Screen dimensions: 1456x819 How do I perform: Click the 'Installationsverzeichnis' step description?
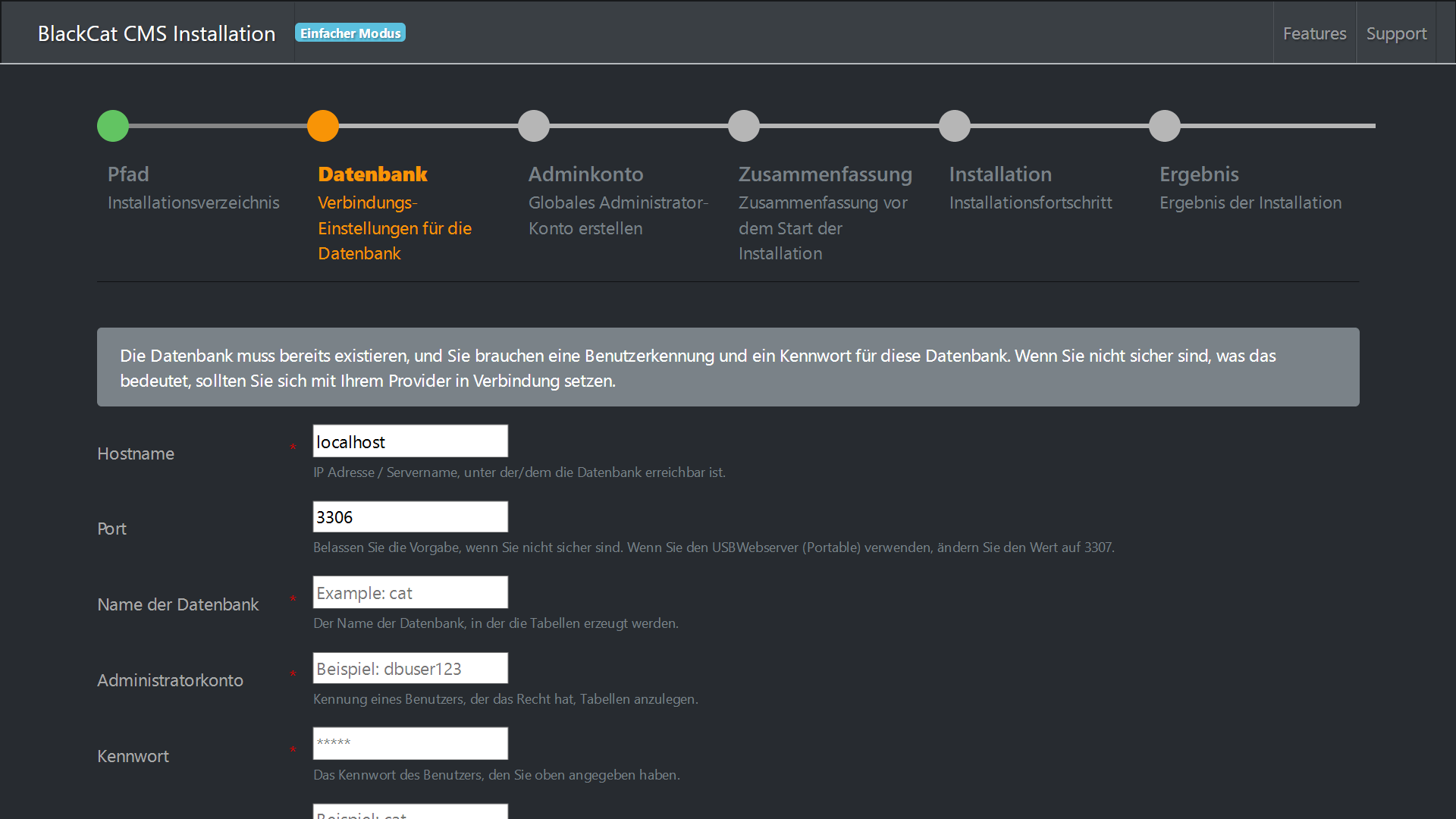(x=193, y=202)
